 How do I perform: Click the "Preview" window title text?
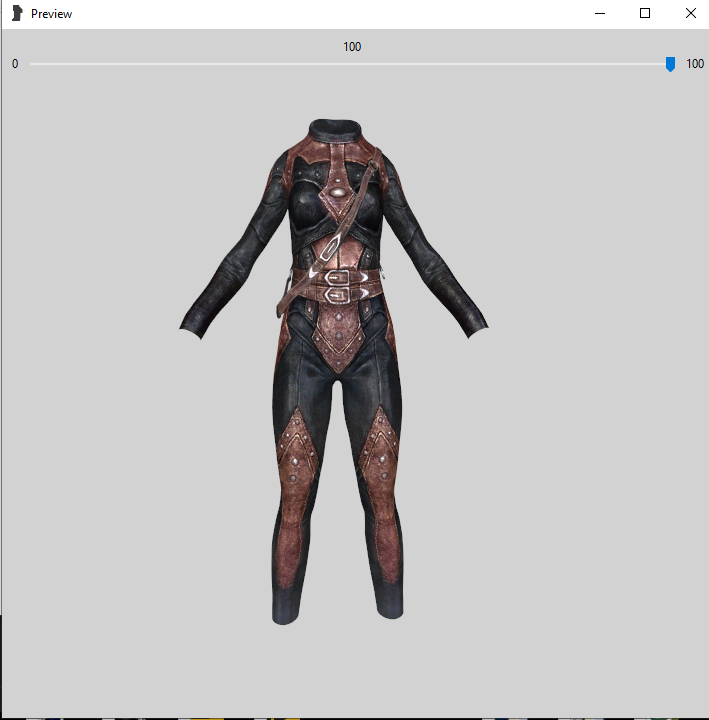click(x=51, y=14)
